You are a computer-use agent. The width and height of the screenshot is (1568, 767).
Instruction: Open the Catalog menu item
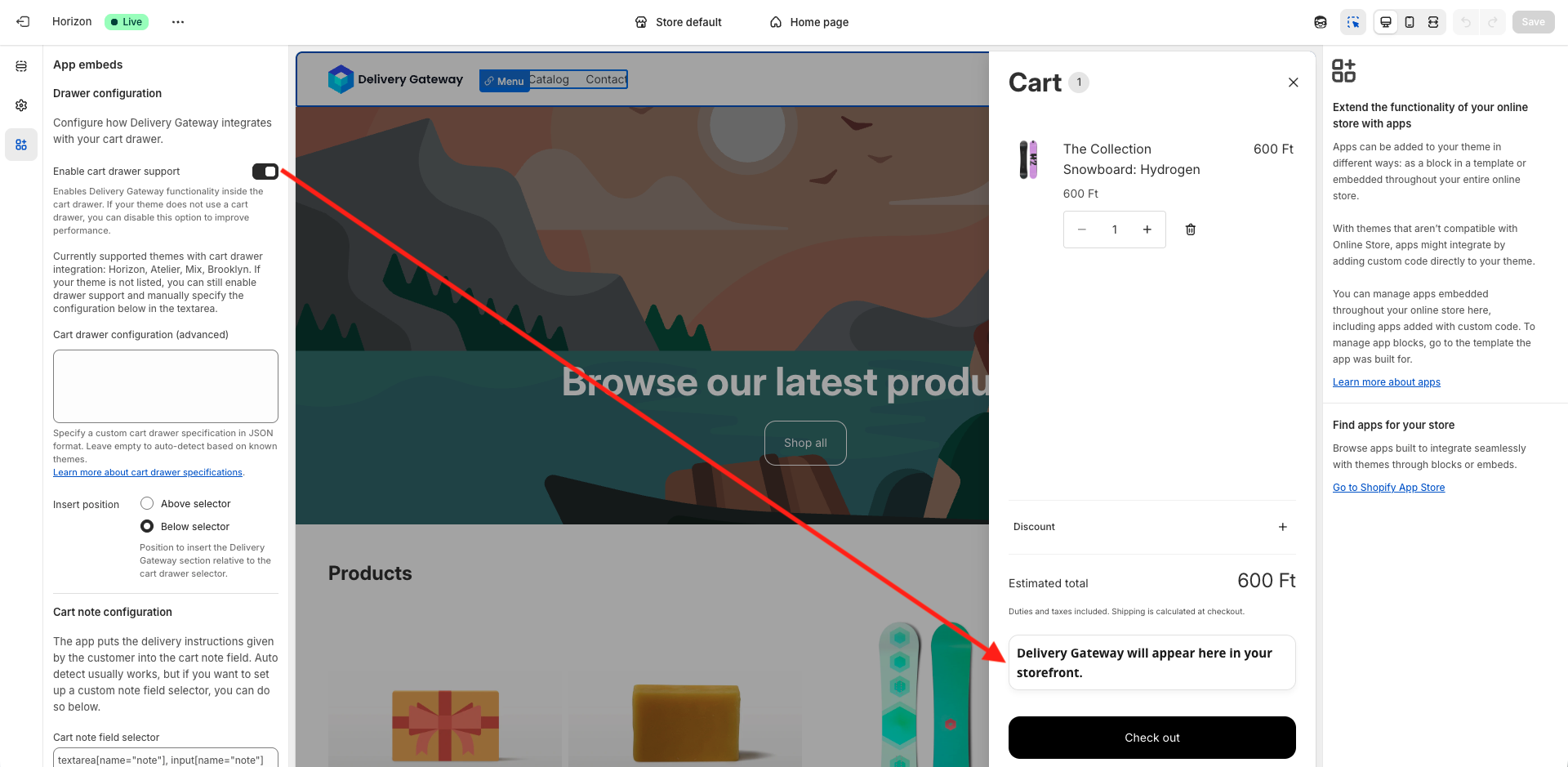550,79
